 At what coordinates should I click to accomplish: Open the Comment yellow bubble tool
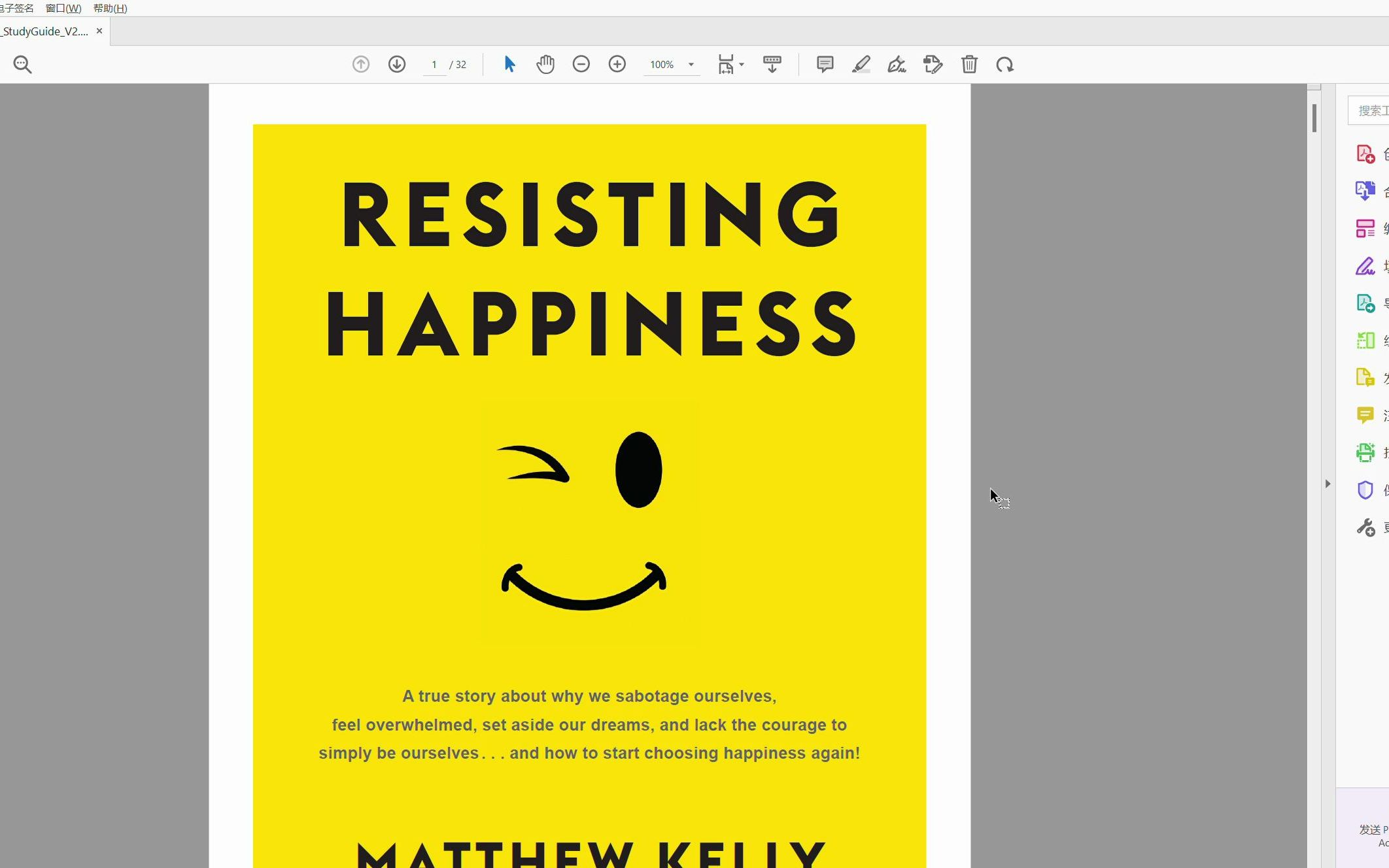[x=1365, y=415]
